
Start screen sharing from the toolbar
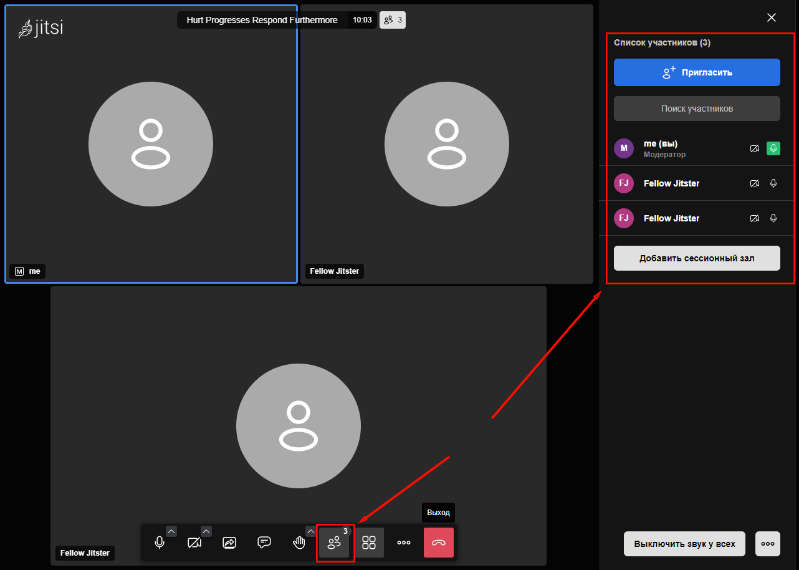coord(229,542)
